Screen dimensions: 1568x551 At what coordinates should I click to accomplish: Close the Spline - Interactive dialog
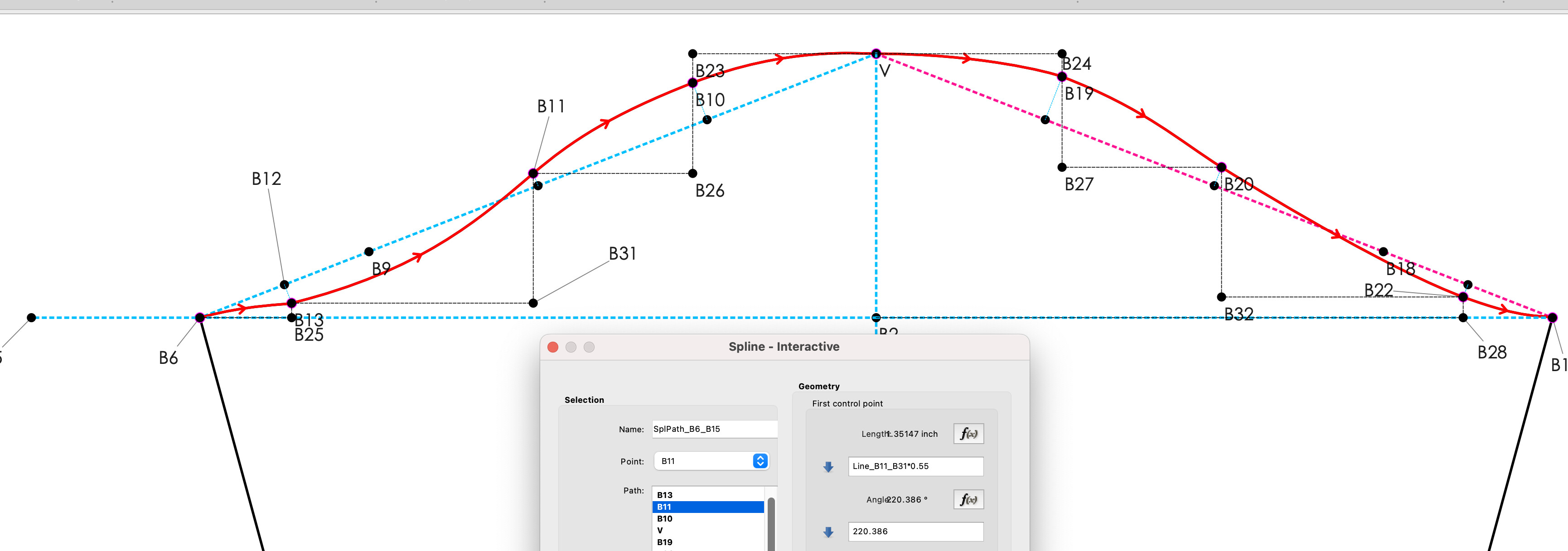click(553, 347)
